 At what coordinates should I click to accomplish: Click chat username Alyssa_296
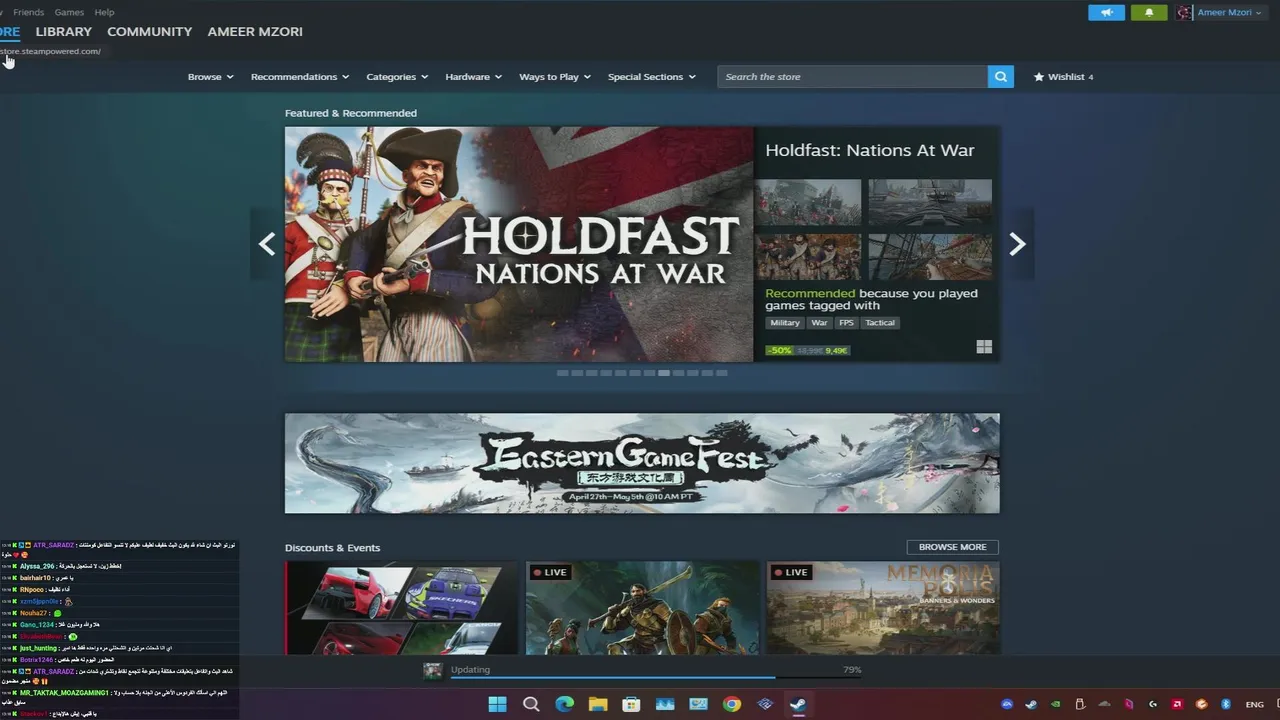(37, 566)
